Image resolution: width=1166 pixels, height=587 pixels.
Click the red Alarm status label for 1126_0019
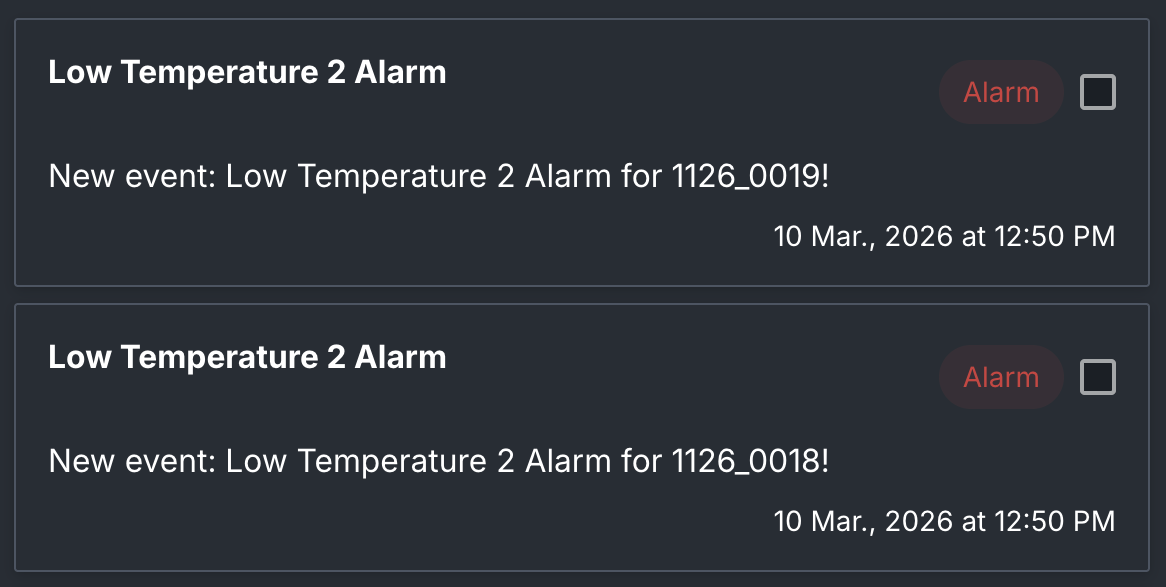(1000, 92)
